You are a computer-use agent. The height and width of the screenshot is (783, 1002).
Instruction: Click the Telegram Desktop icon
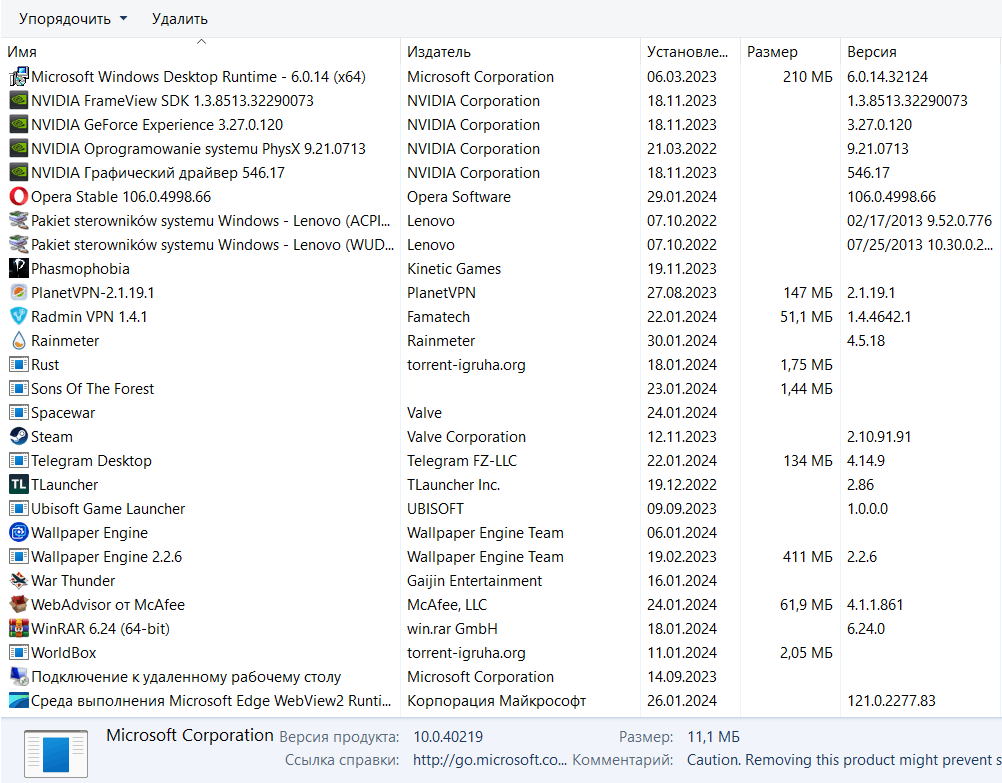click(x=19, y=460)
